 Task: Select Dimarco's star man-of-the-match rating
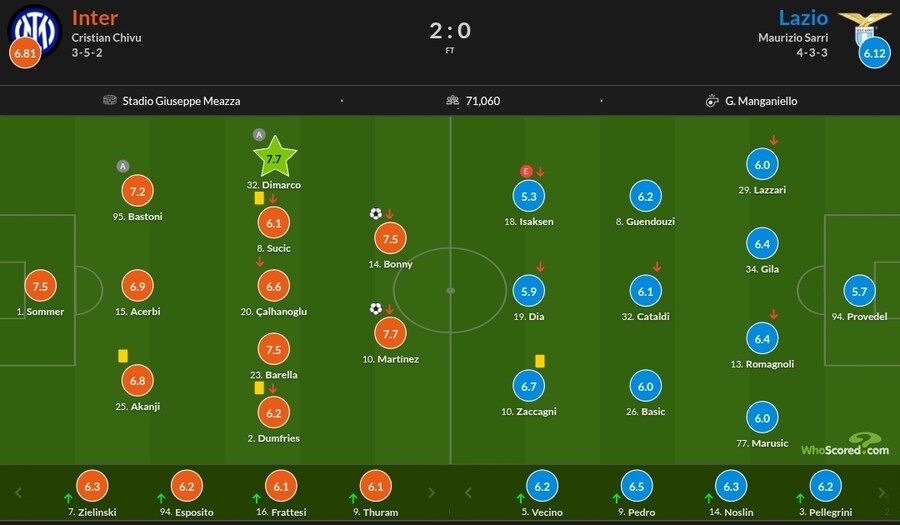click(275, 157)
